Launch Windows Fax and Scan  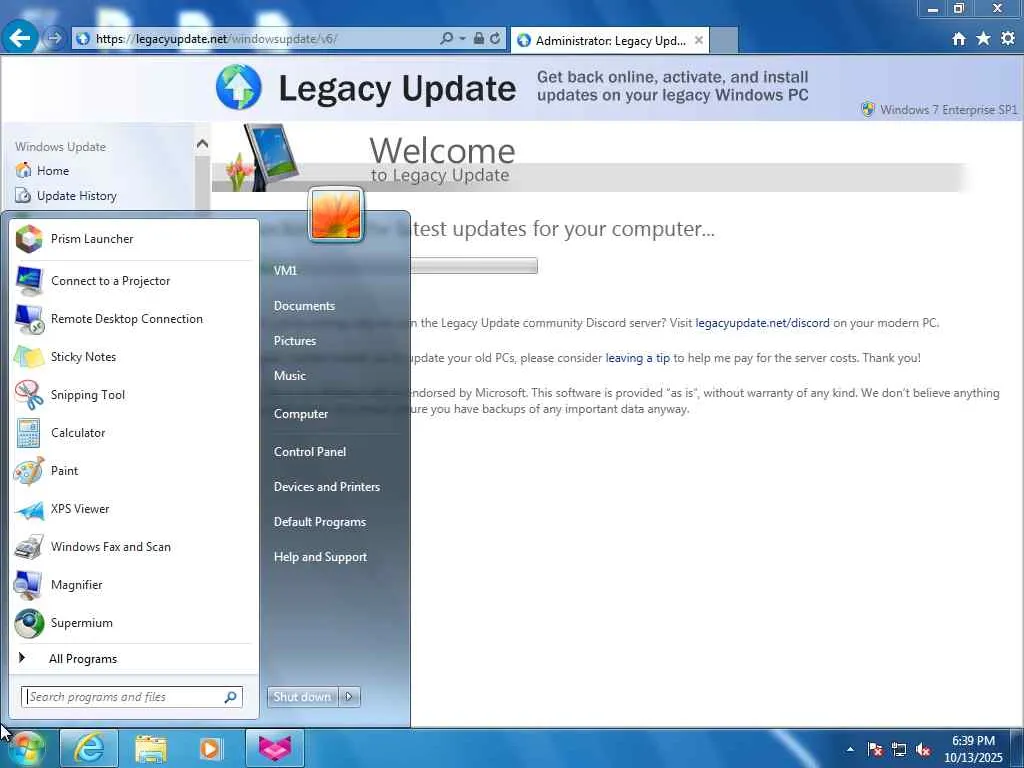click(133, 547)
